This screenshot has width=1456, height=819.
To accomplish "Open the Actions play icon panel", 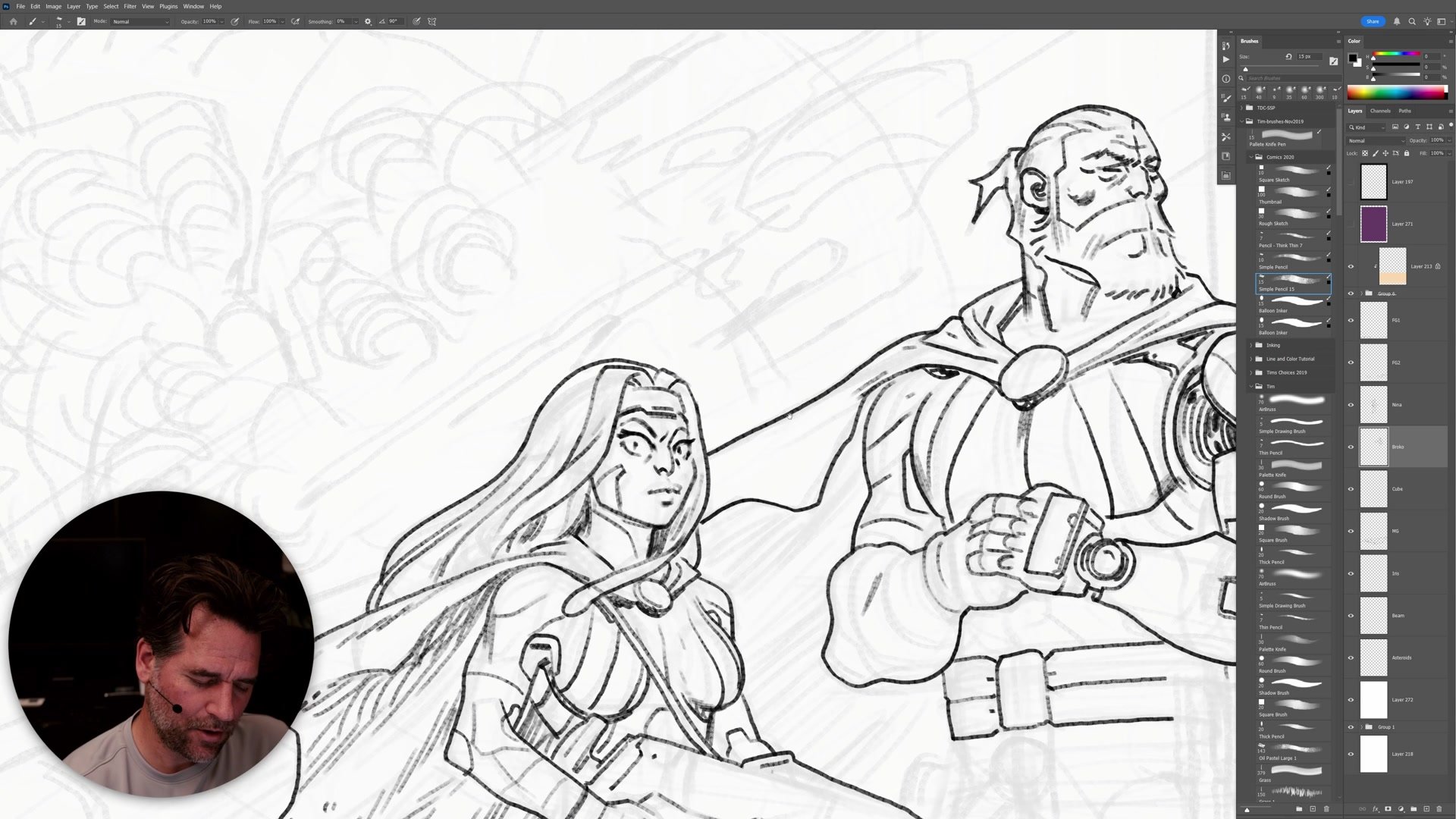I will (x=1226, y=59).
